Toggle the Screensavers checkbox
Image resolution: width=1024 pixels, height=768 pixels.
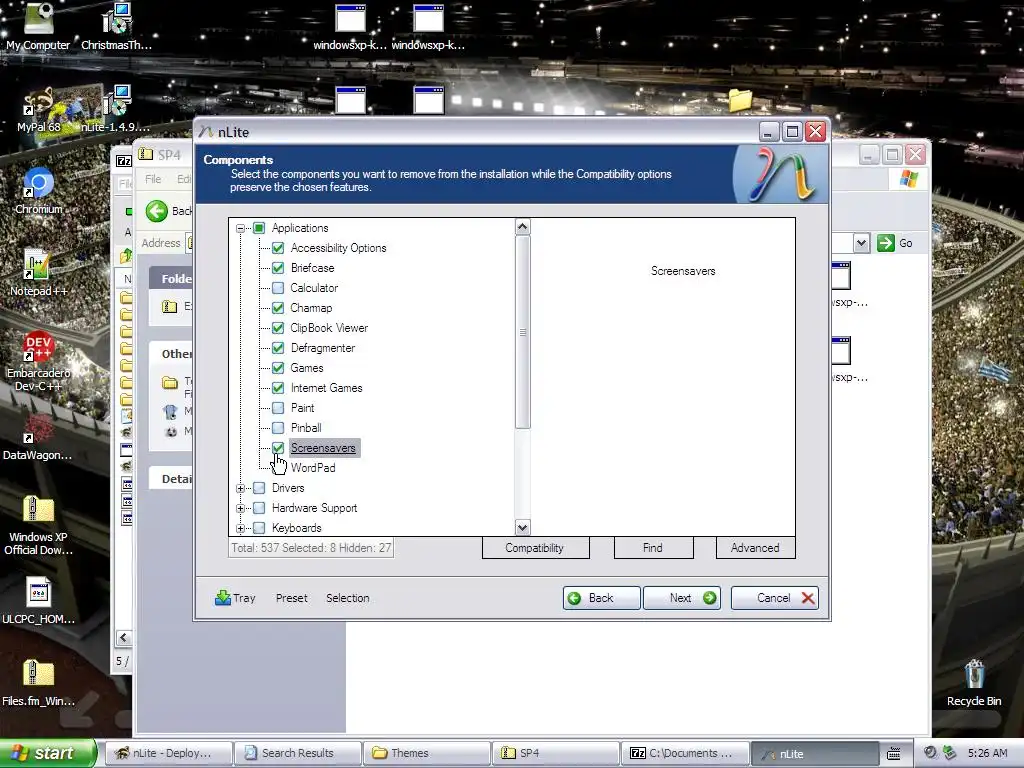[278, 448]
